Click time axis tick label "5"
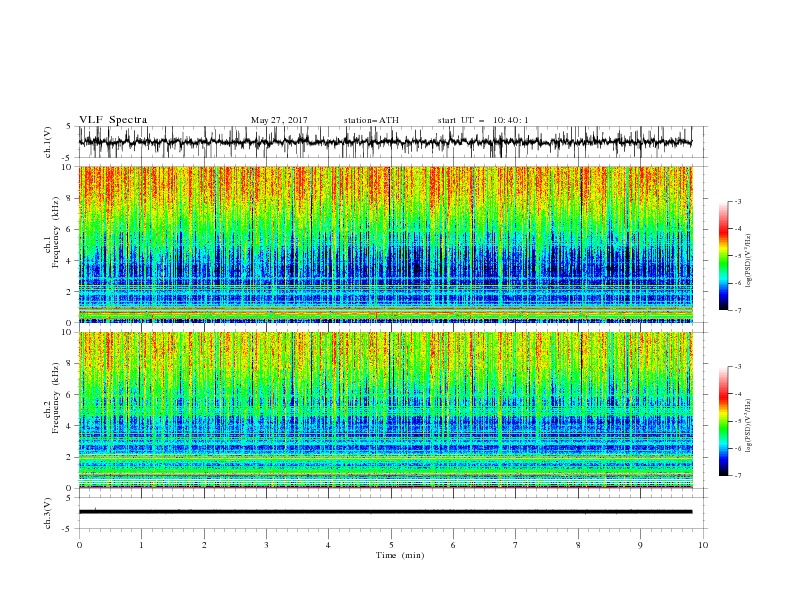 [x=391, y=545]
